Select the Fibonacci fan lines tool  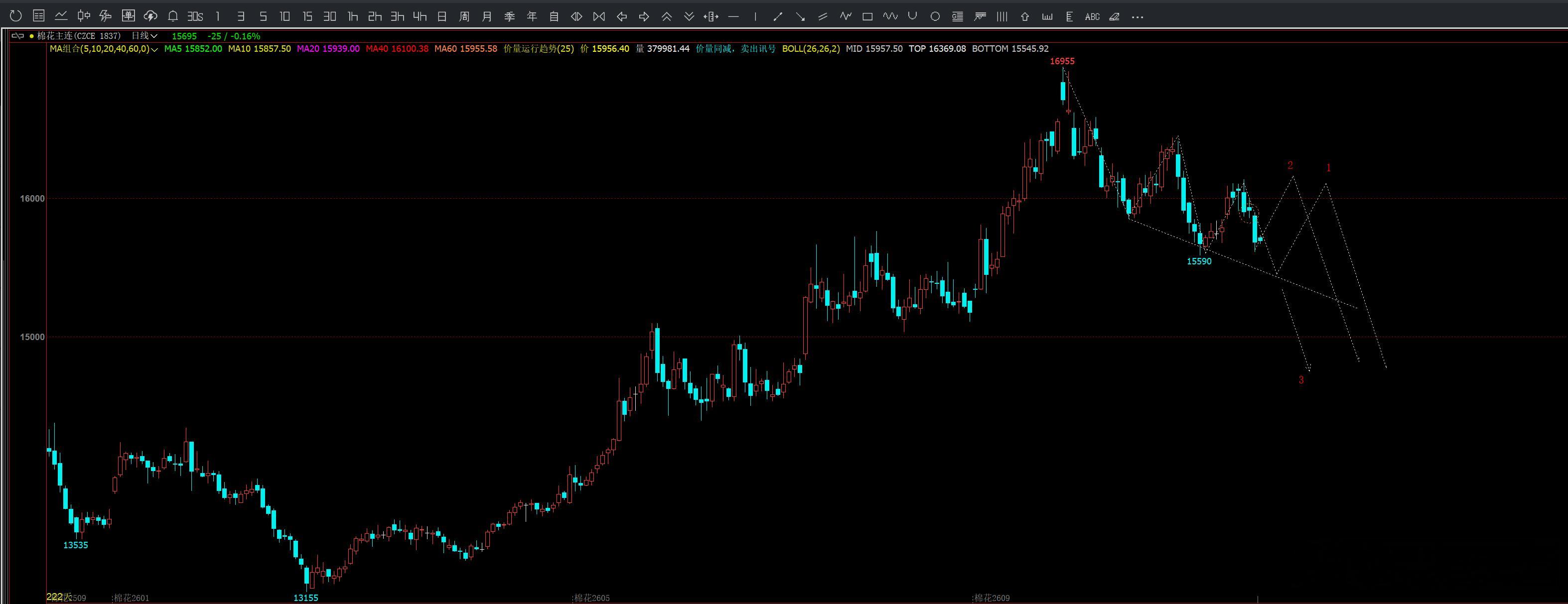click(x=980, y=17)
